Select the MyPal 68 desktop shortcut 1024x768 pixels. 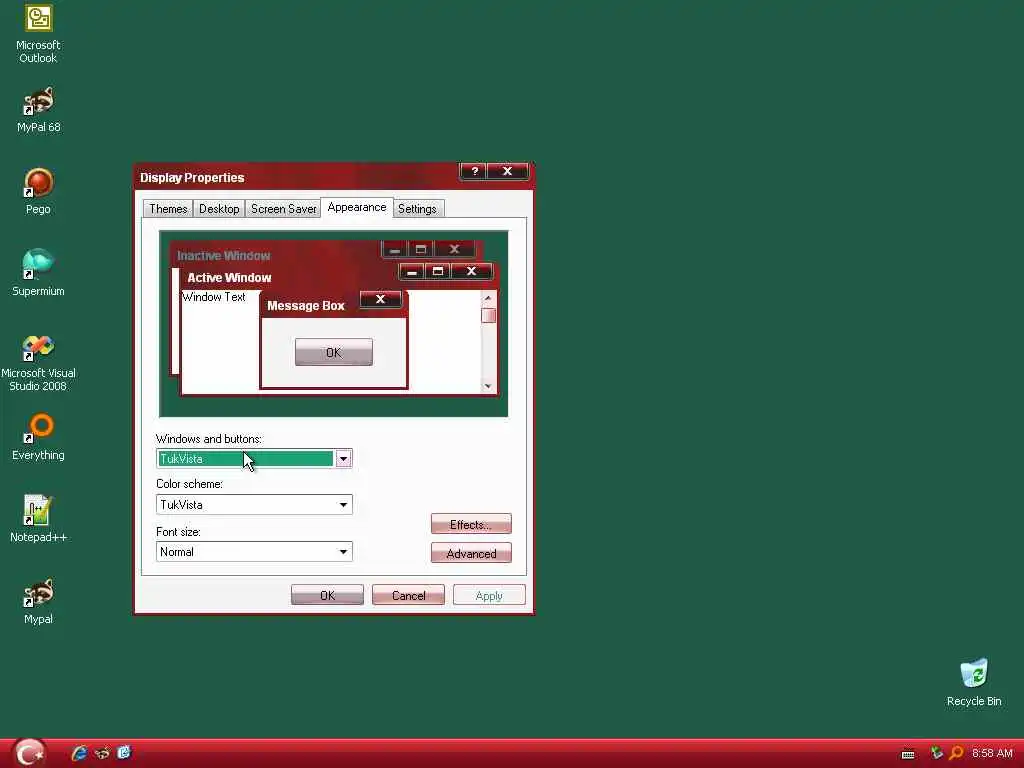coord(38,110)
